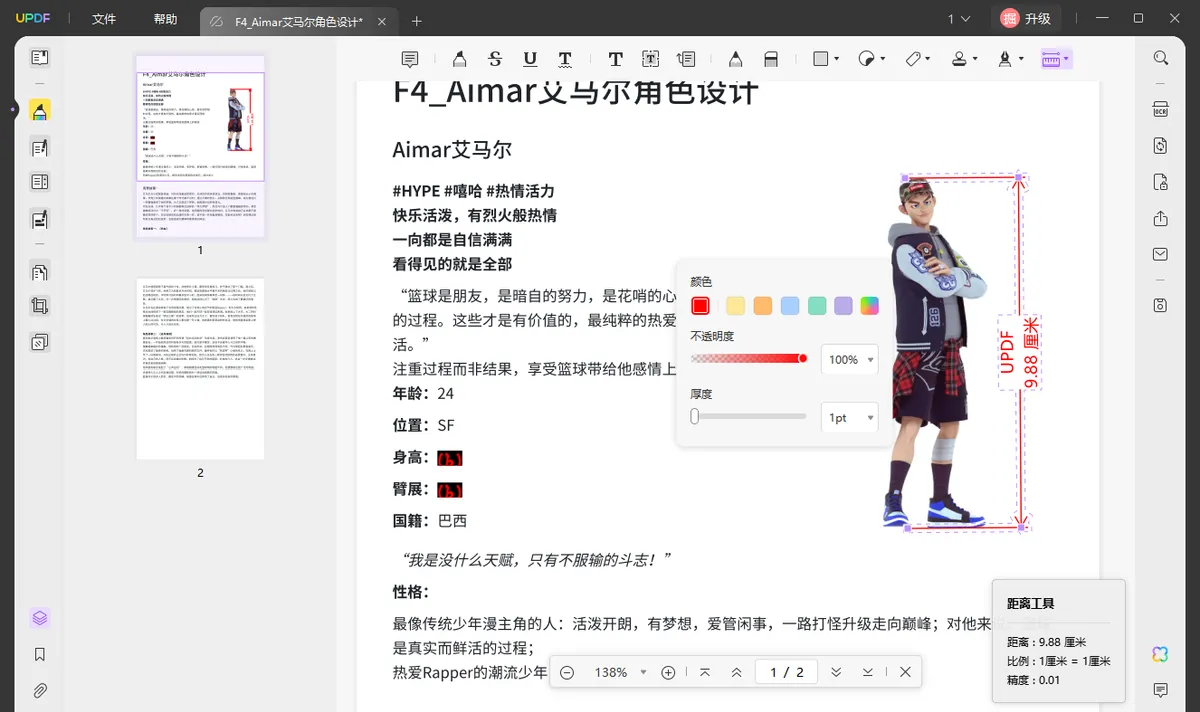Pick the red color swatch
This screenshot has width=1200, height=712.
coord(701,306)
